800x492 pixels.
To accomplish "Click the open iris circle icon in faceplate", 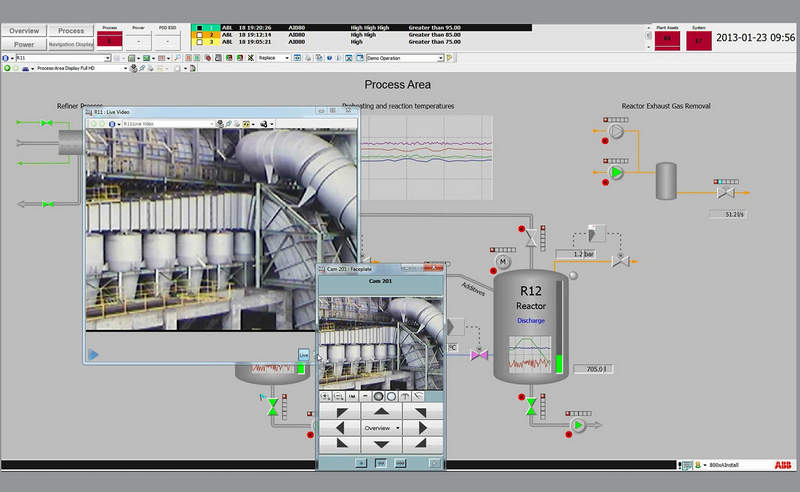I will click(391, 396).
